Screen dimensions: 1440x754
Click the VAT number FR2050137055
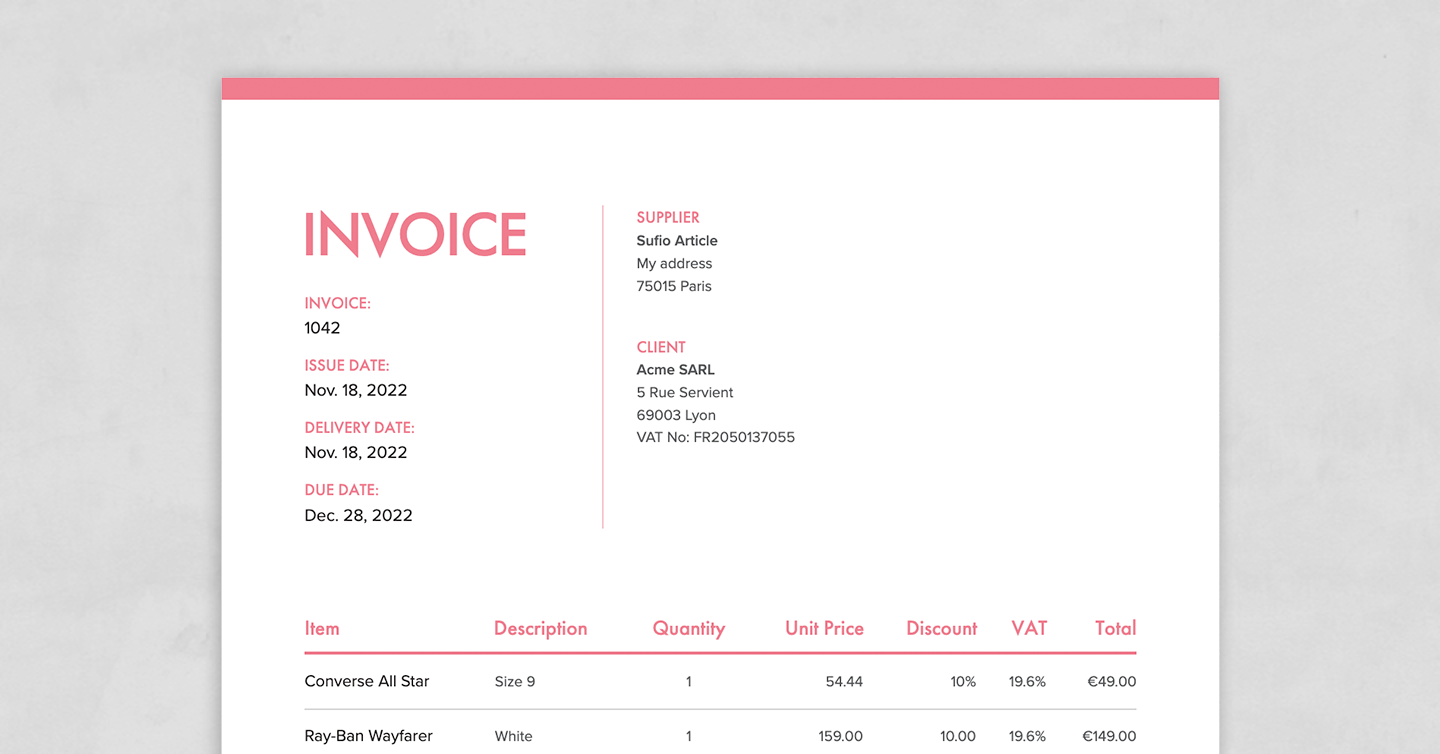pyautogui.click(x=716, y=437)
